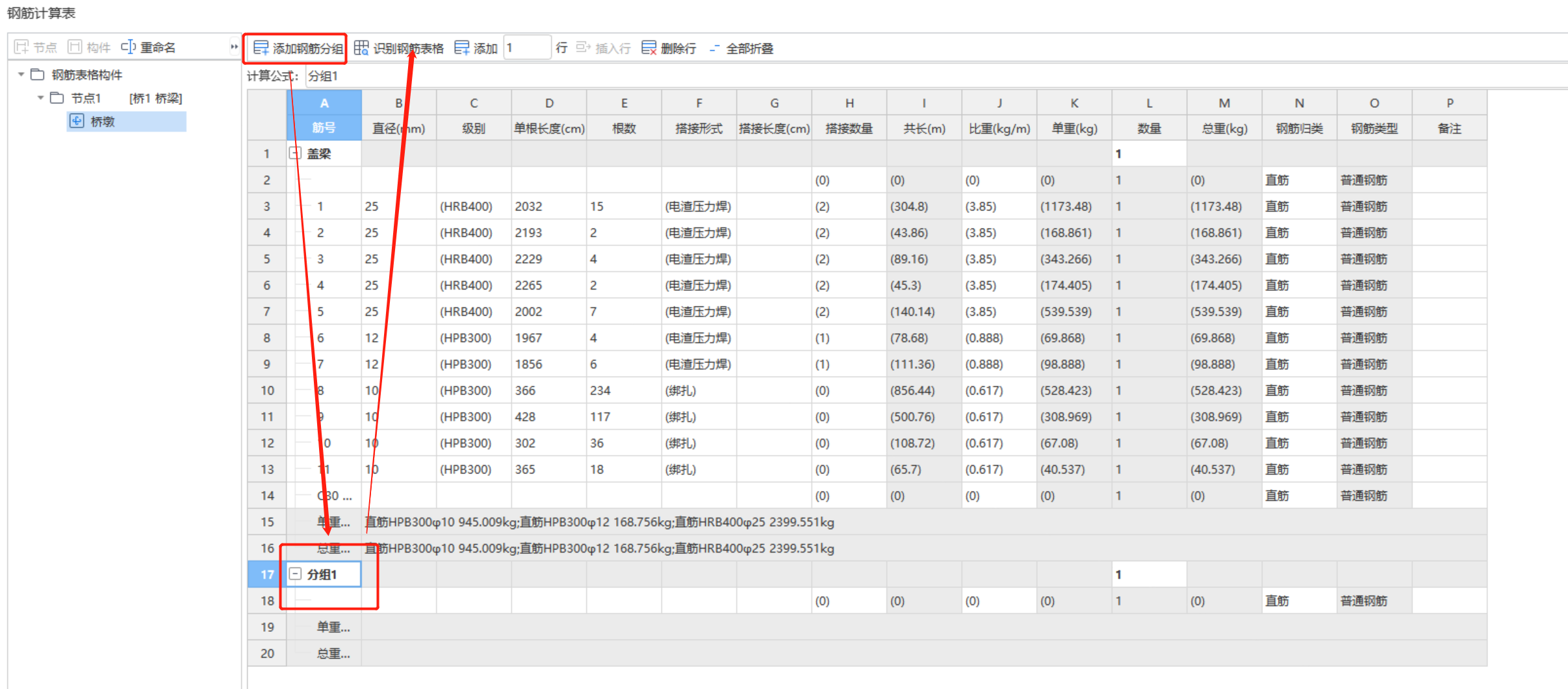The image size is (1568, 689).
Task: Select column header A
Action: (324, 103)
